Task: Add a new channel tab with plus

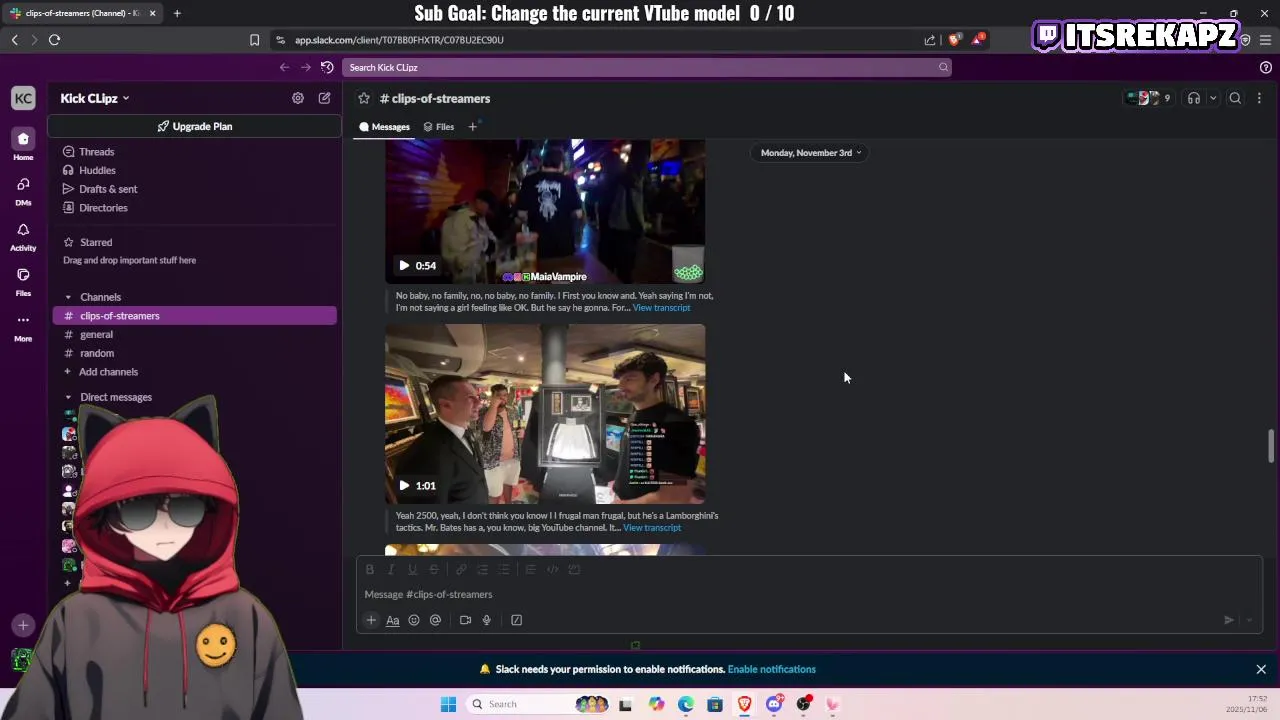Action: (472, 127)
